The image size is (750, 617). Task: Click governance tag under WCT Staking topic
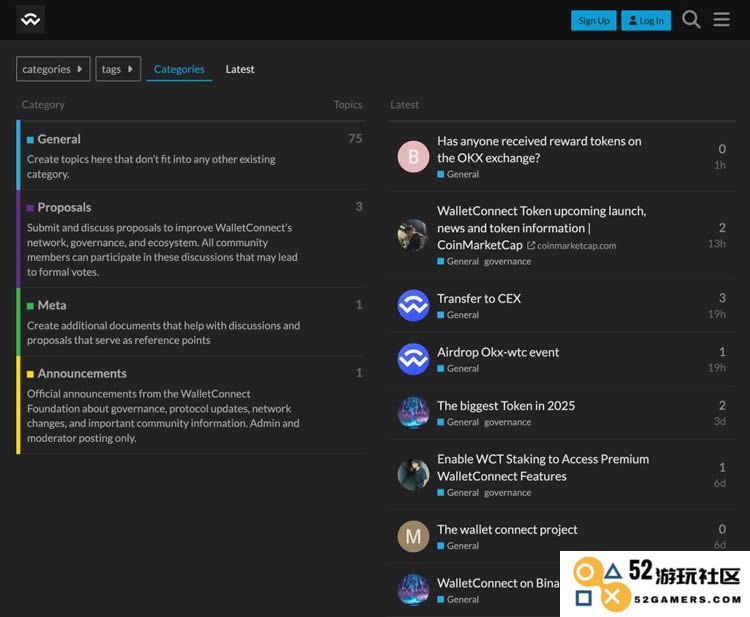(x=507, y=492)
